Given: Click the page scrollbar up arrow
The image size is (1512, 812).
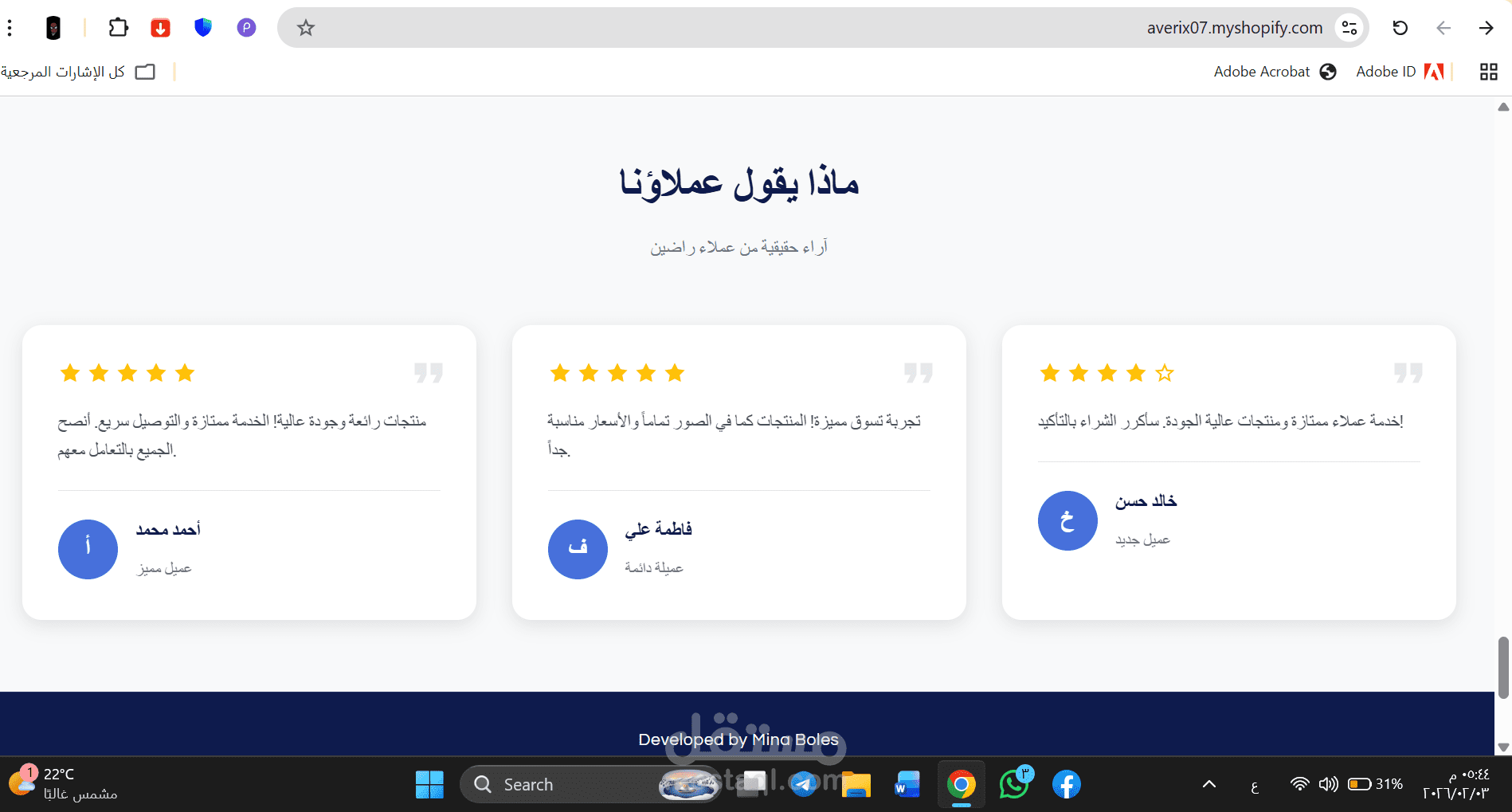Looking at the screenshot, I should tap(1503, 107).
